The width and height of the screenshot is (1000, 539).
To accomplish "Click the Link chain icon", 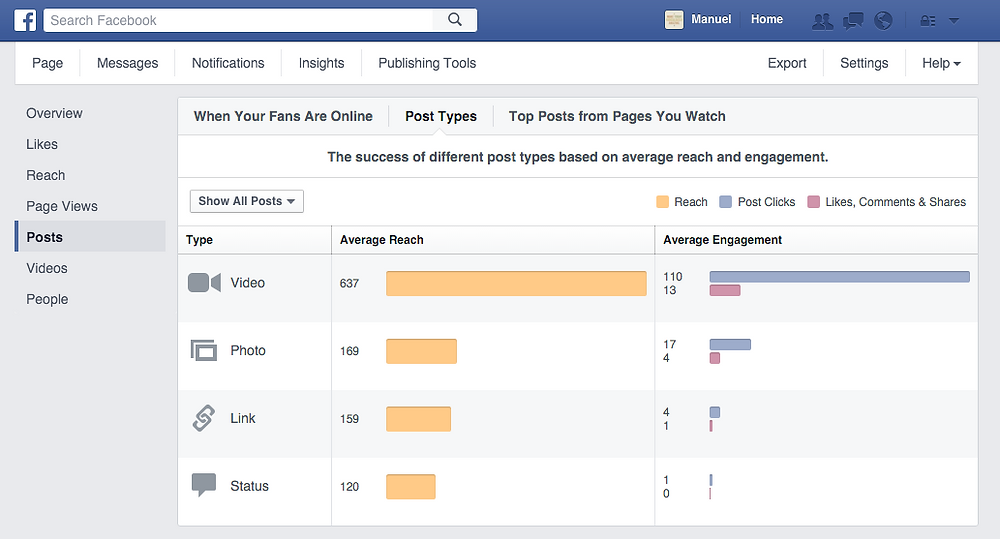I will 203,418.
